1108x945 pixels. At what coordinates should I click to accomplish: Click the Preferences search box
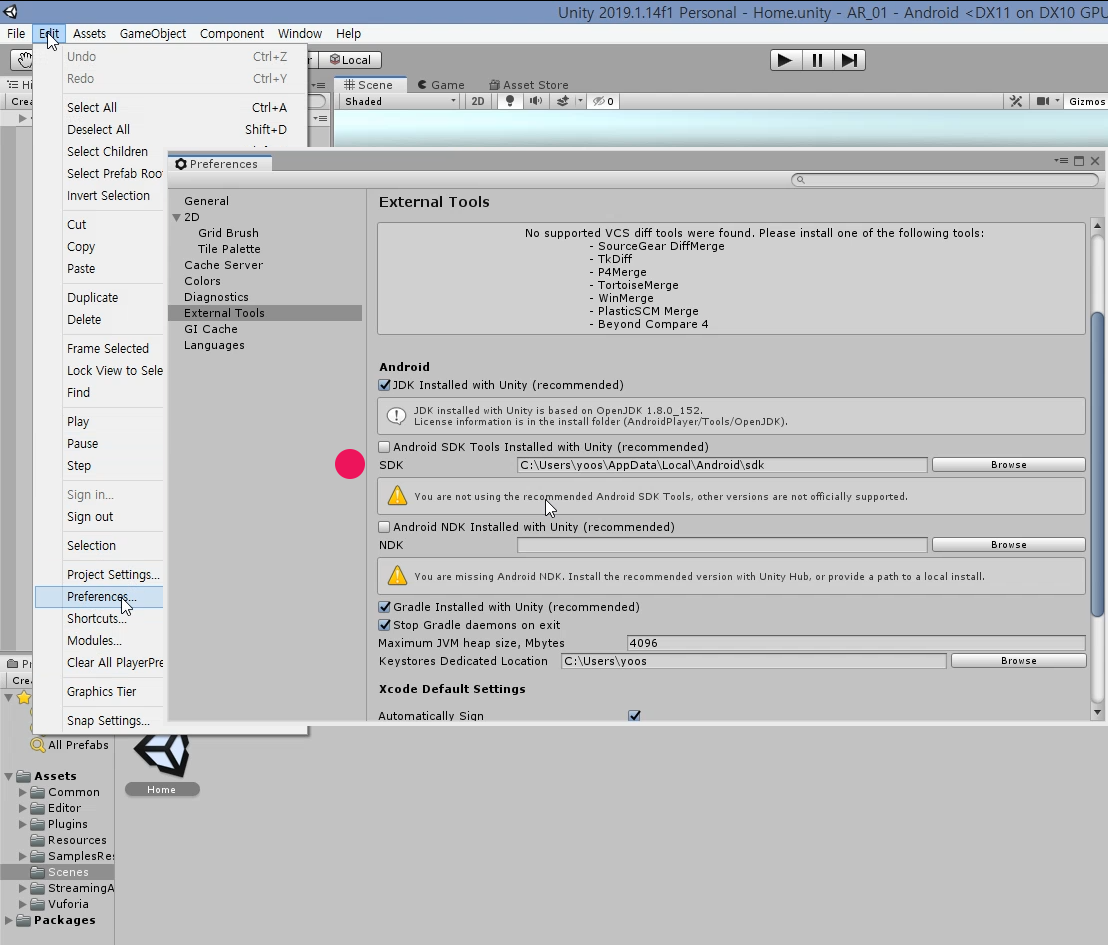[x=945, y=180]
